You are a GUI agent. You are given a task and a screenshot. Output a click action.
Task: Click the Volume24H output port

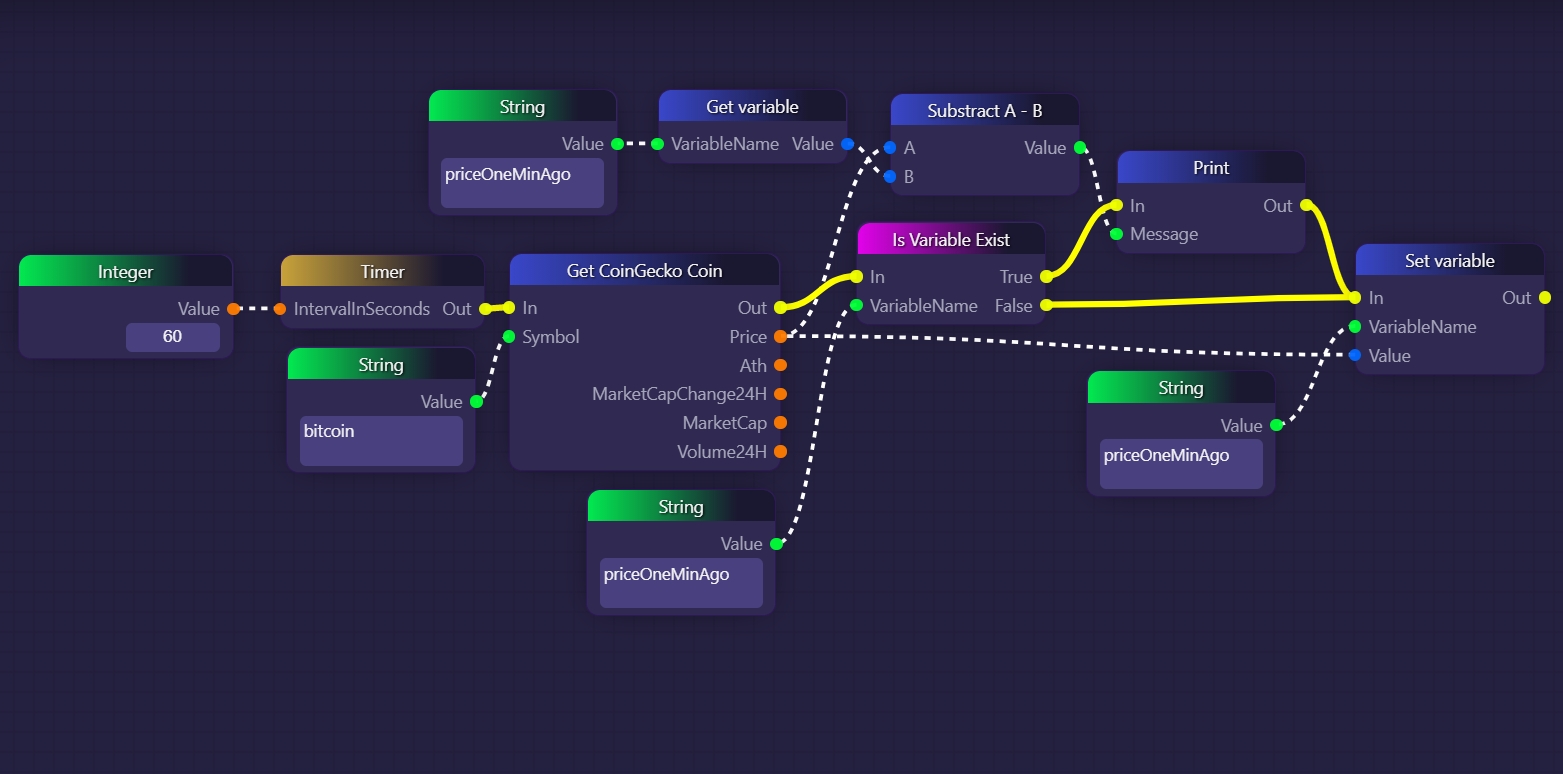click(x=780, y=452)
